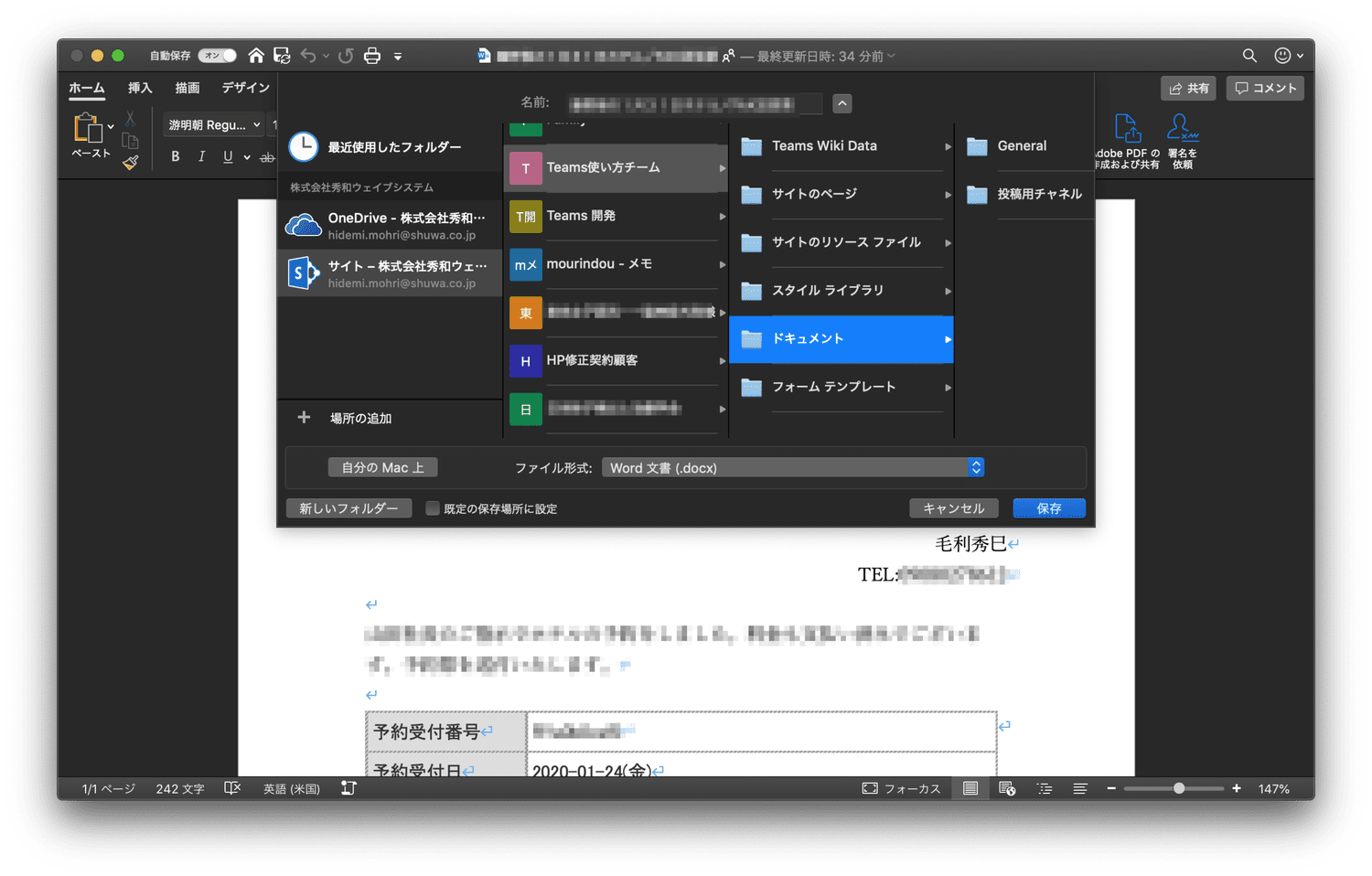Viewport: 1372px width, 876px height.
Task: Open the font name dropdown
Action: pyautogui.click(x=215, y=124)
